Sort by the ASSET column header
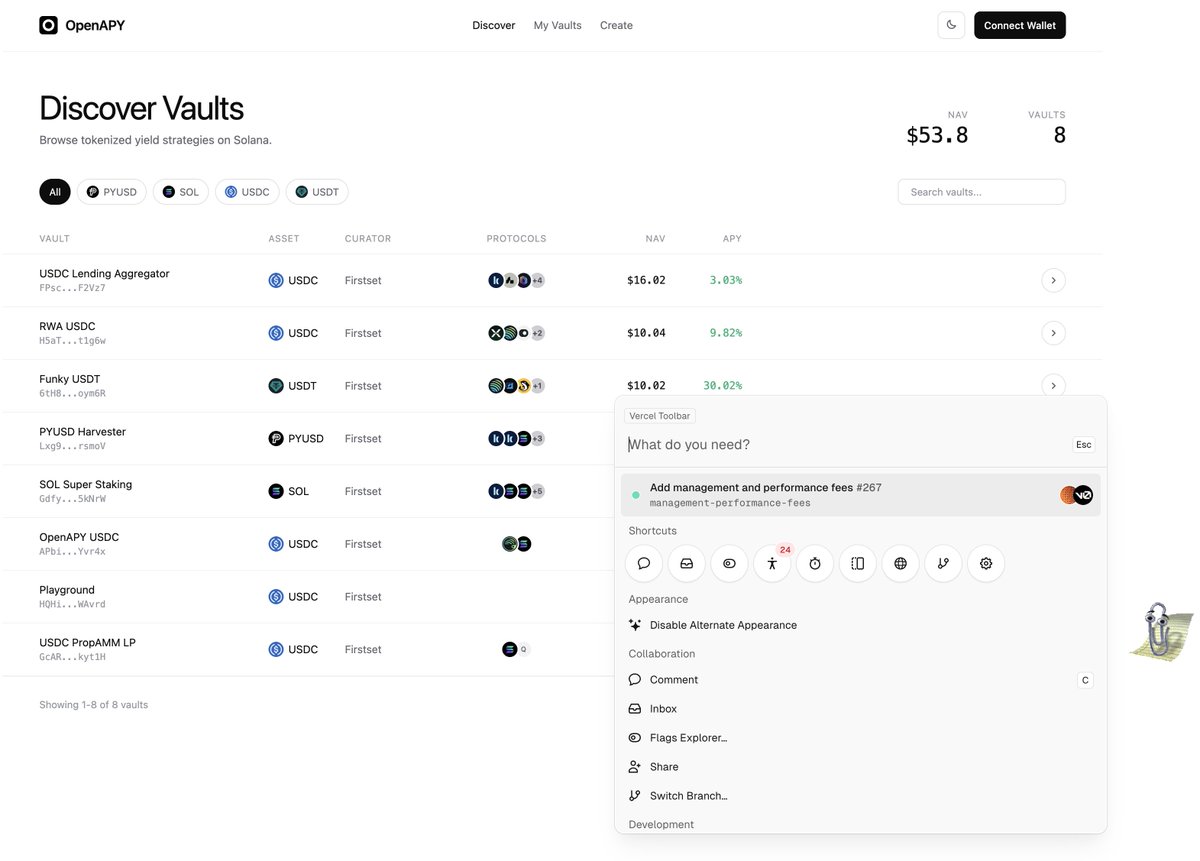 pyautogui.click(x=284, y=239)
